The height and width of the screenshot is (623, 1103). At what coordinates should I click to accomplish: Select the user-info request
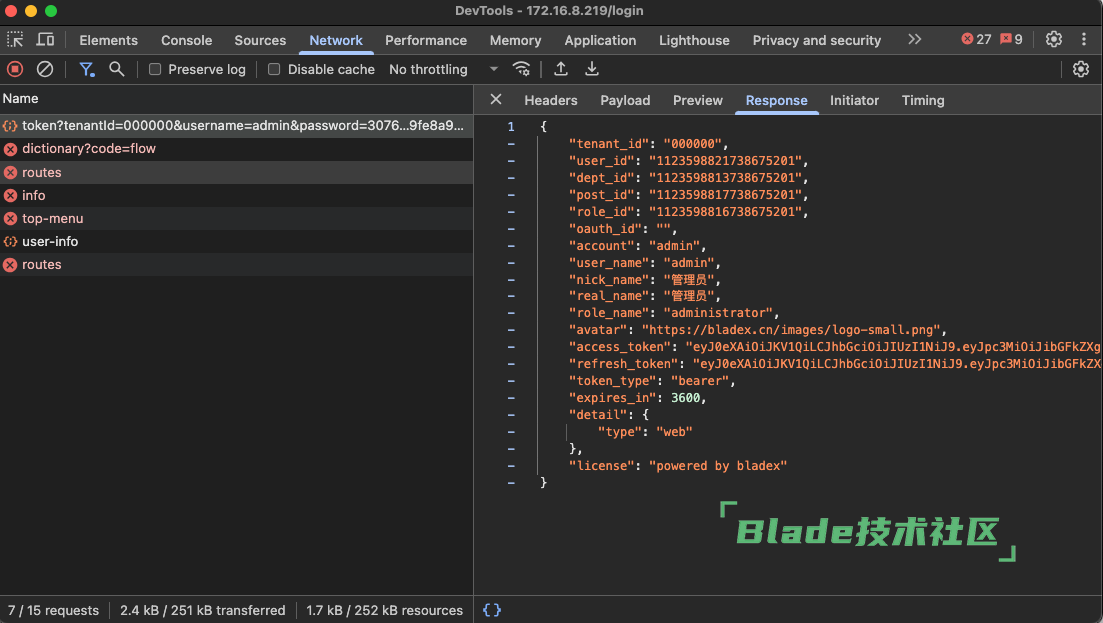click(236, 241)
